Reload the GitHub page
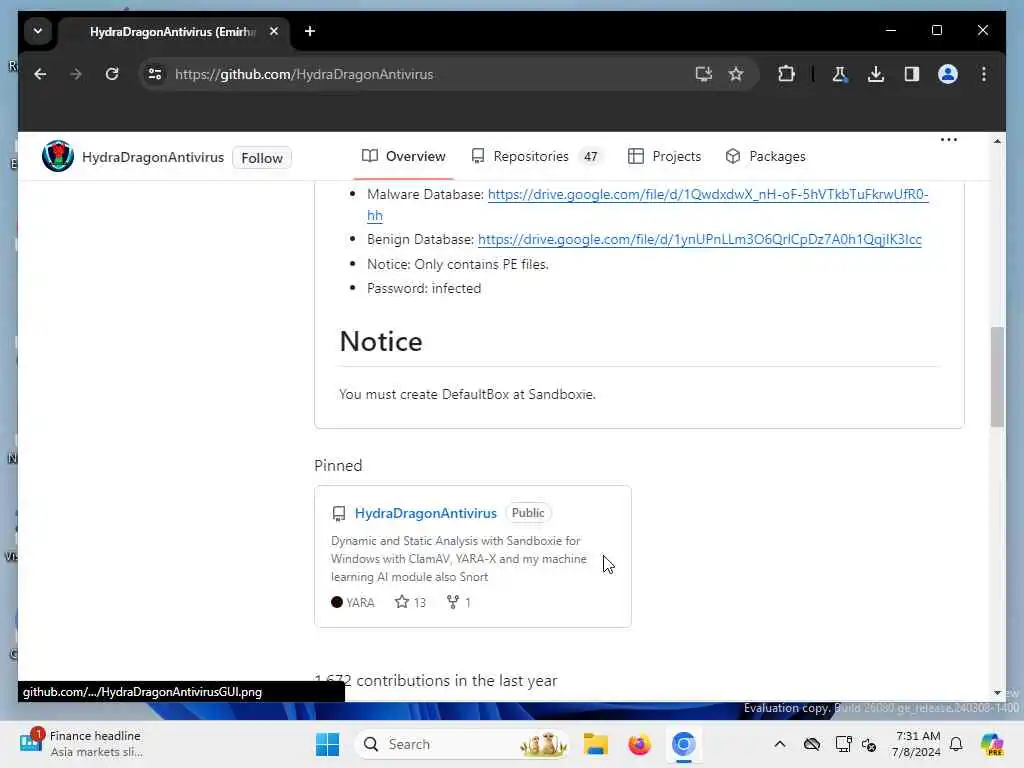 112,74
